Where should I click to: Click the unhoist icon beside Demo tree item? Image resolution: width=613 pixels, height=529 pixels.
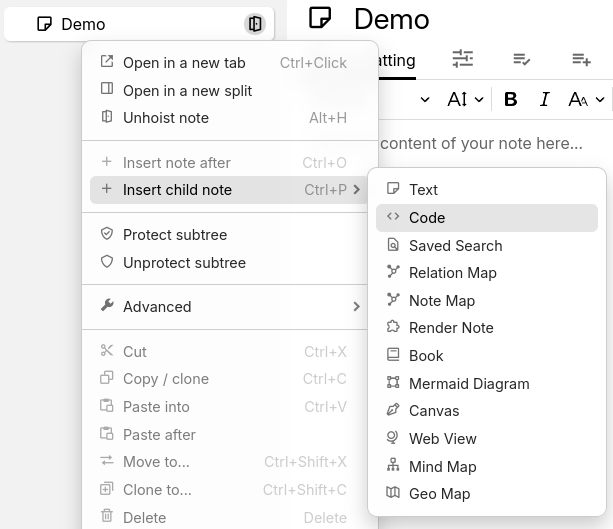click(x=255, y=24)
